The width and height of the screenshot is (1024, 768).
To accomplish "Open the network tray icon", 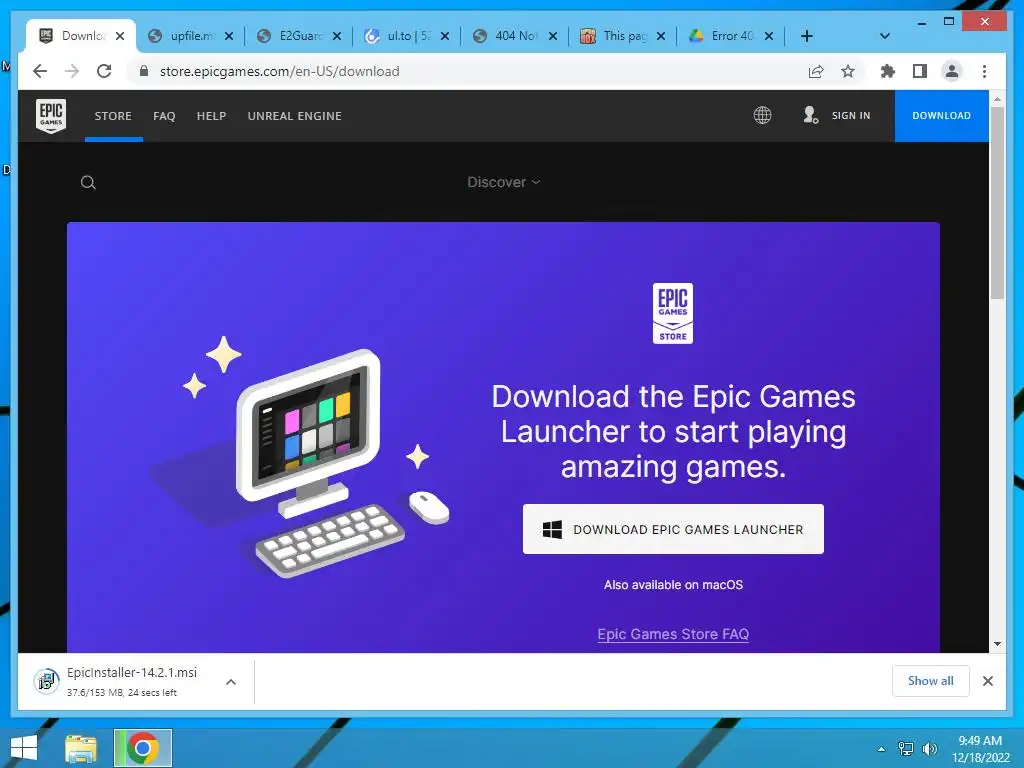I will point(906,748).
